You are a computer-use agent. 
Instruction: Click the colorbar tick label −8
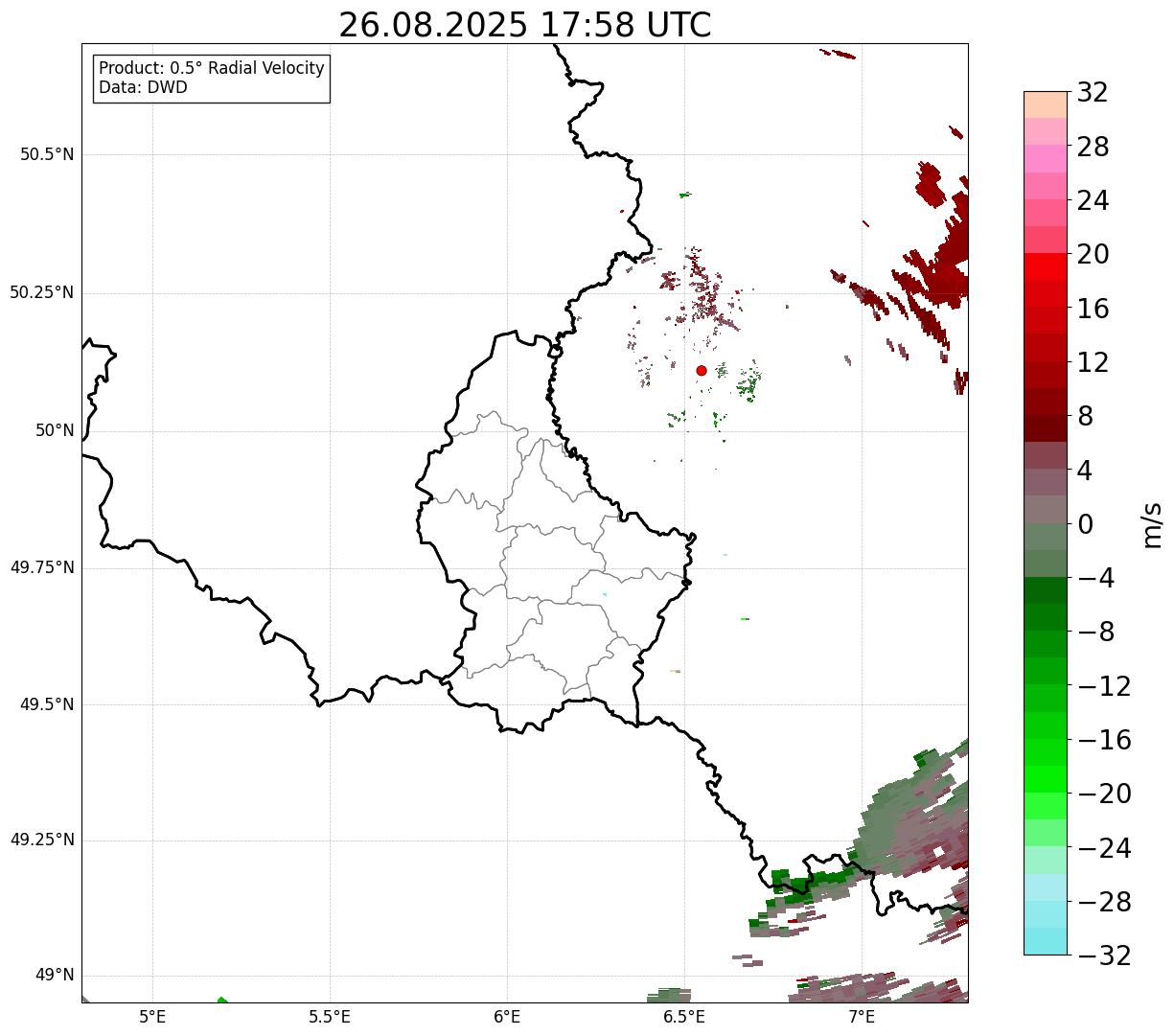1096,632
